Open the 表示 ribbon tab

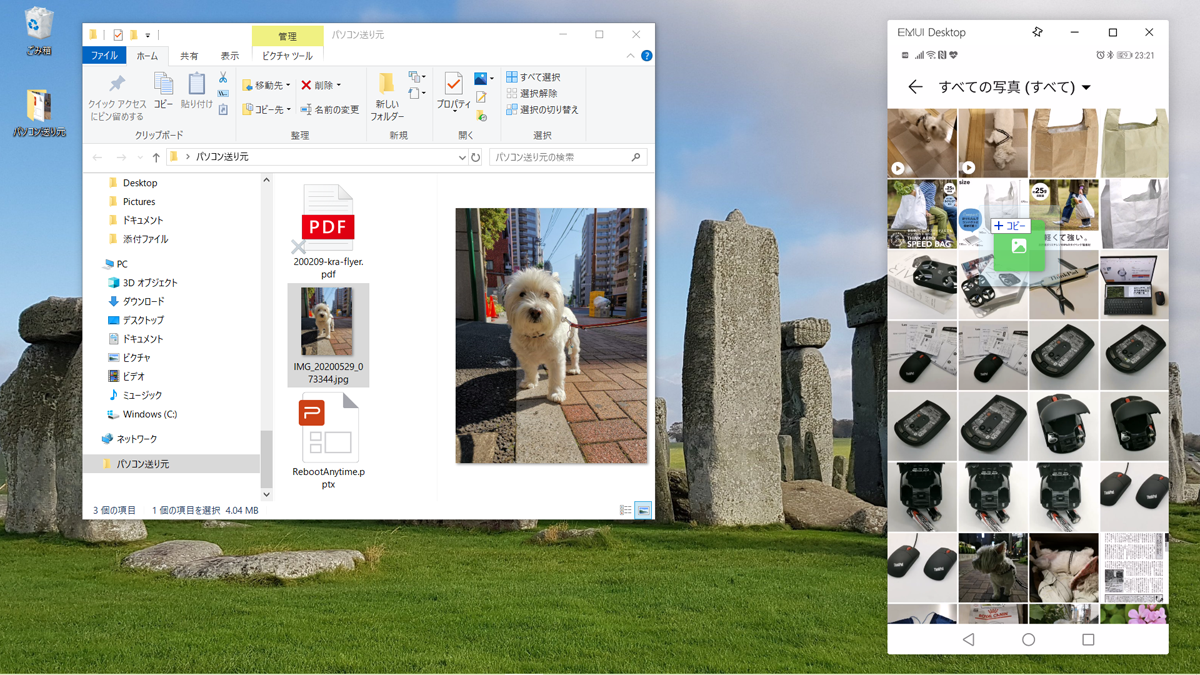pyautogui.click(x=230, y=56)
